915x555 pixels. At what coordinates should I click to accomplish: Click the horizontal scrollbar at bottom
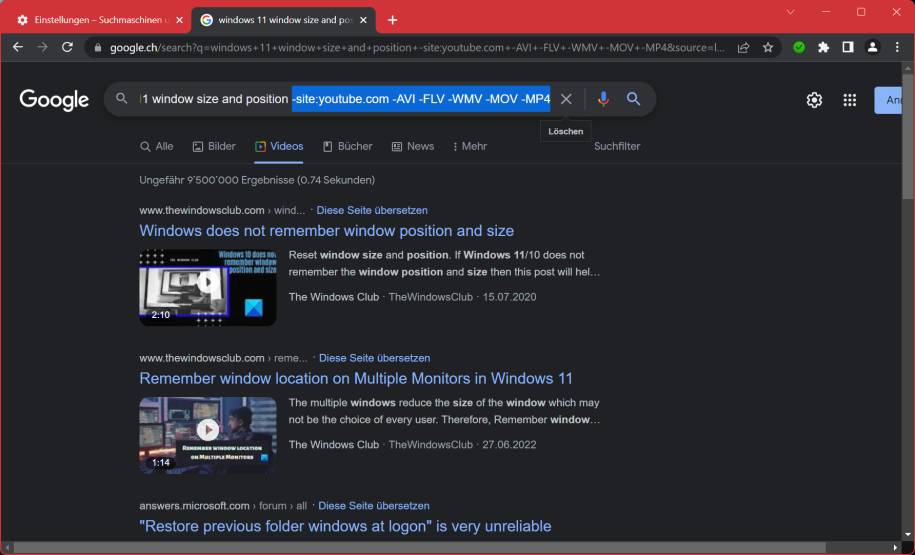coord(419,547)
